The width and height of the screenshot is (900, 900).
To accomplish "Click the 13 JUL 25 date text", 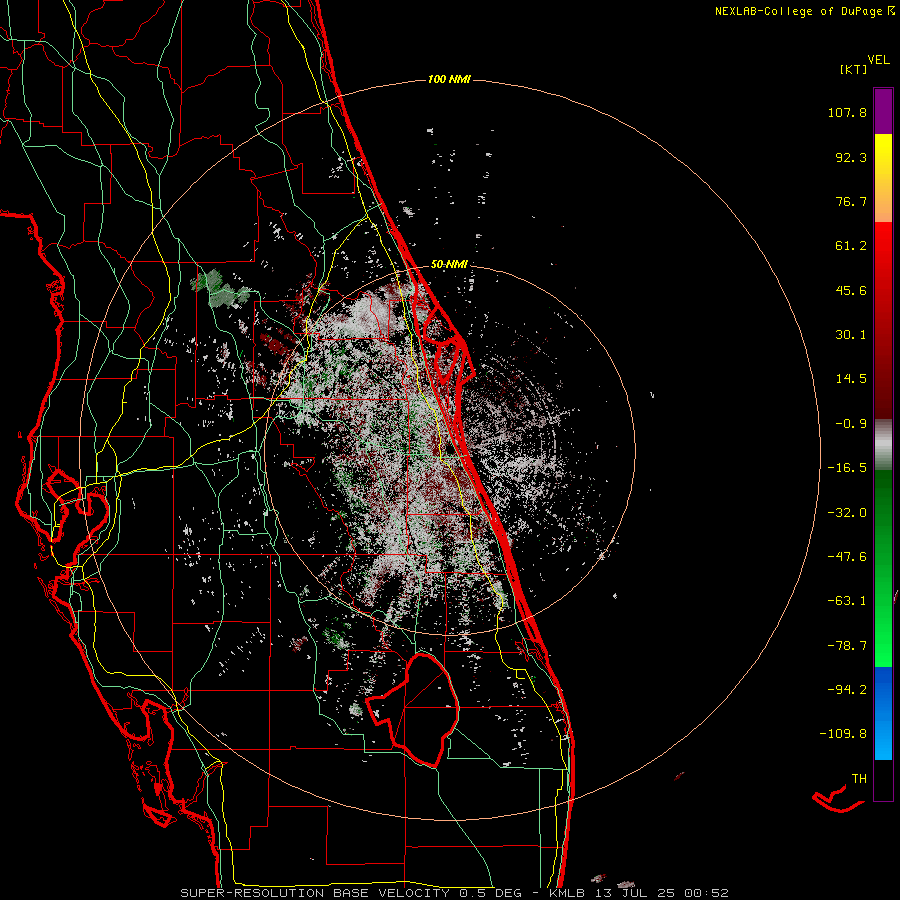I will (637, 893).
